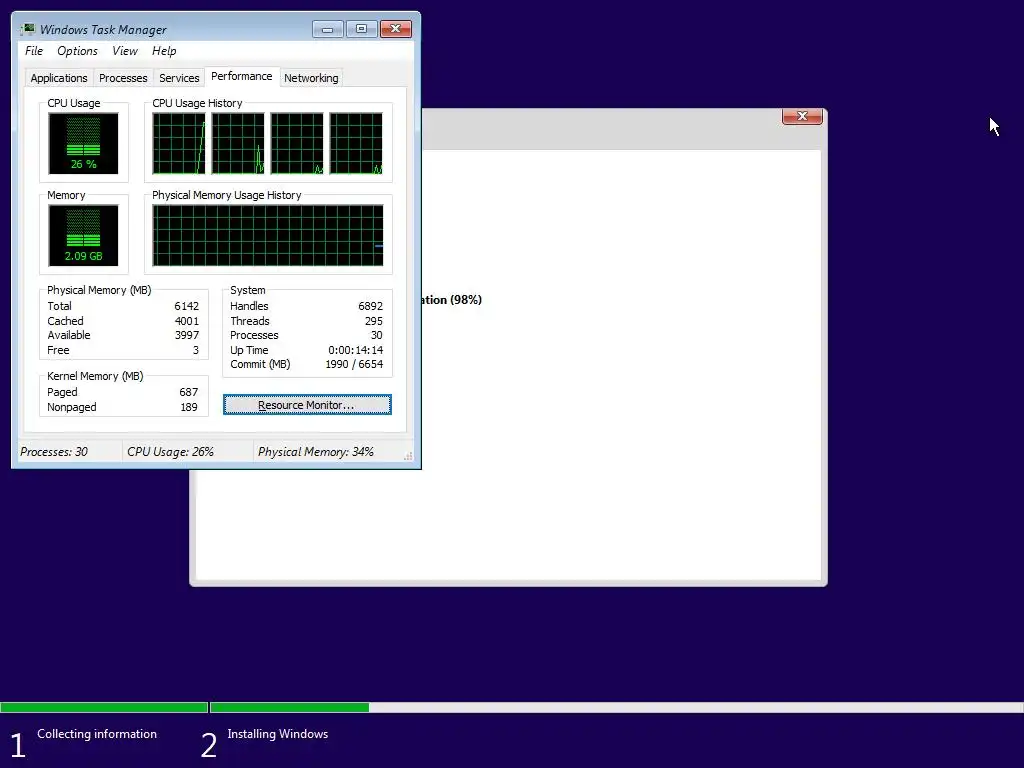Switch to the Services tab
The width and height of the screenshot is (1024, 768).
[179, 78]
